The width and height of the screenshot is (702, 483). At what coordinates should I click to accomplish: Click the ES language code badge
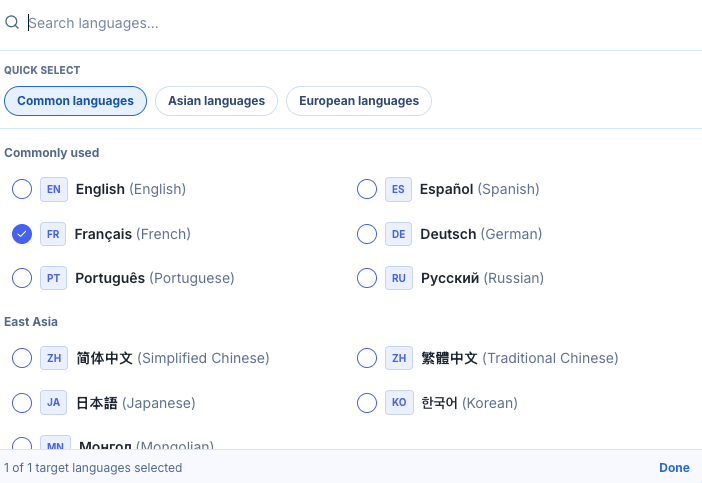click(x=398, y=189)
